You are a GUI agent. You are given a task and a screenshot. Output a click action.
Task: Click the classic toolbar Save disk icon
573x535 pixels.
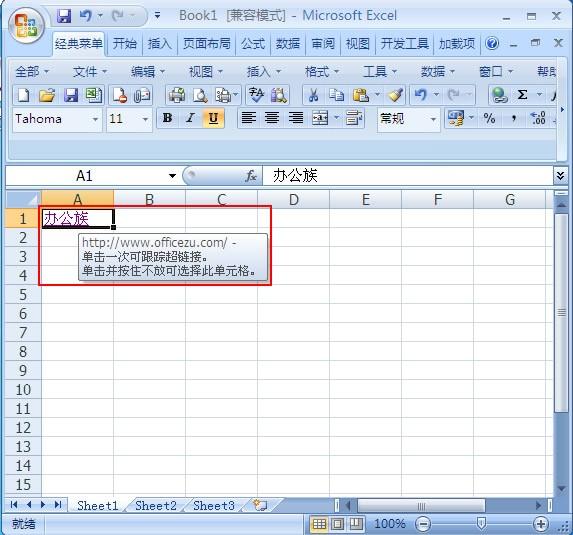71,95
